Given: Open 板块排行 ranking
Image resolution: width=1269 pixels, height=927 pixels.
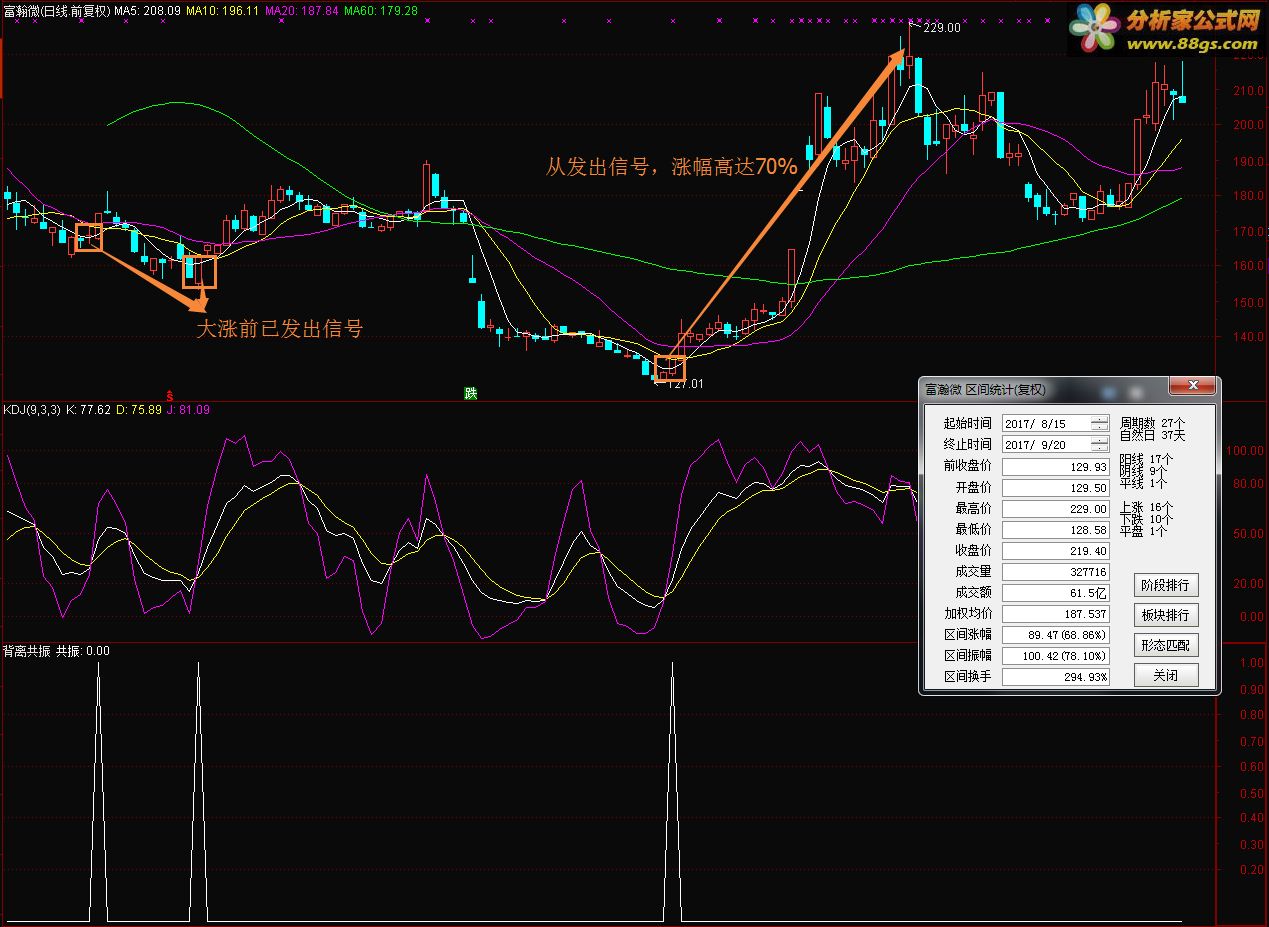Looking at the screenshot, I should pos(1165,615).
